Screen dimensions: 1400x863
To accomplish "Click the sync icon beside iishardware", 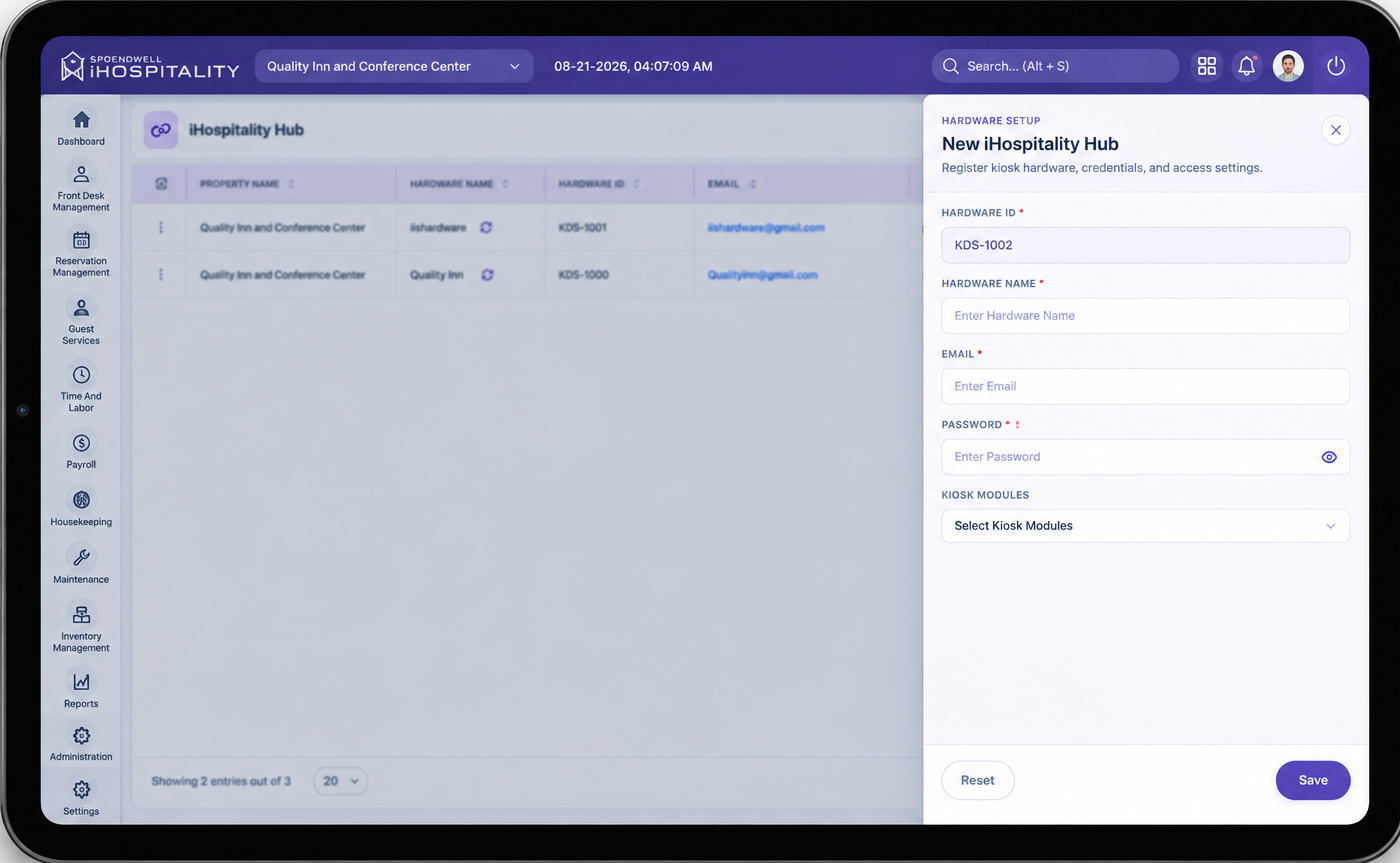I will 486,227.
